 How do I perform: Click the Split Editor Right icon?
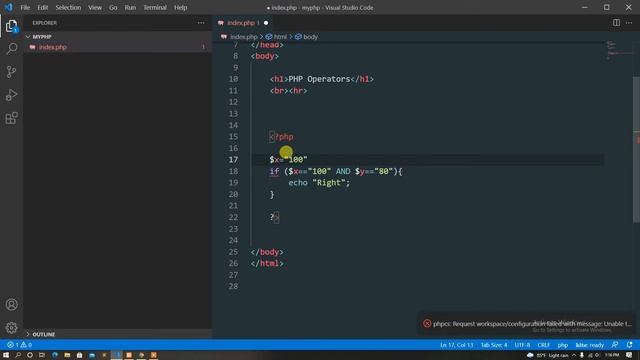[616, 23]
